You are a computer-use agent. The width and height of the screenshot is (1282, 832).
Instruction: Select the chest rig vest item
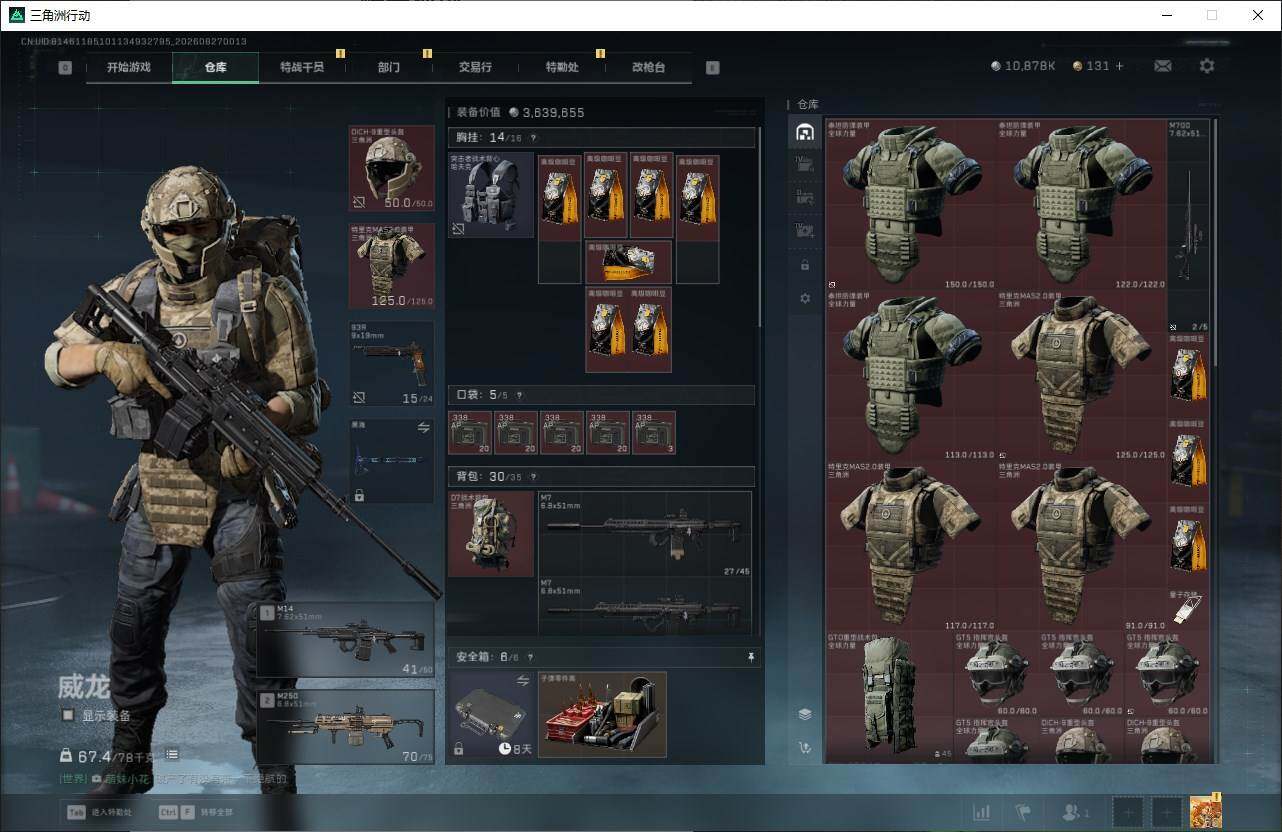[x=491, y=194]
